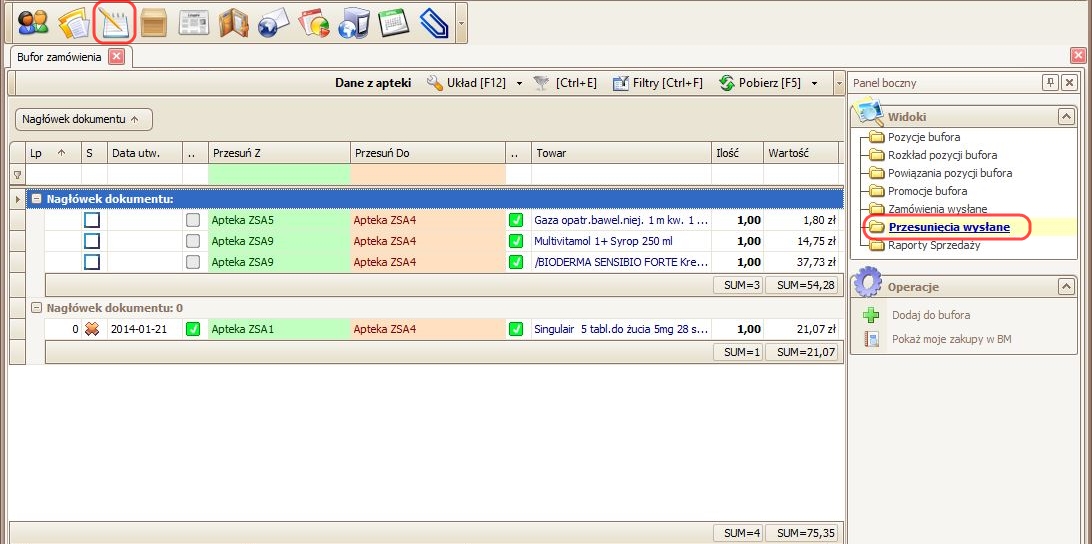
Task: Open the globe with envelope icon
Action: click(x=273, y=22)
